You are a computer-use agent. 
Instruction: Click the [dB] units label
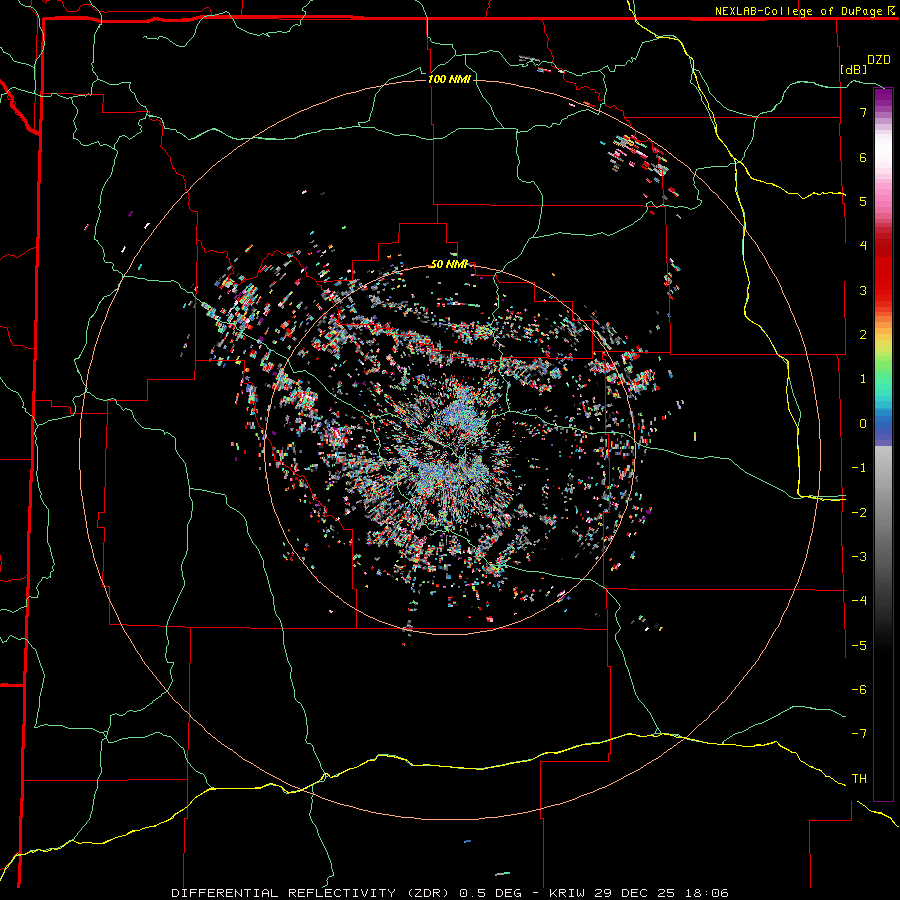tap(852, 69)
